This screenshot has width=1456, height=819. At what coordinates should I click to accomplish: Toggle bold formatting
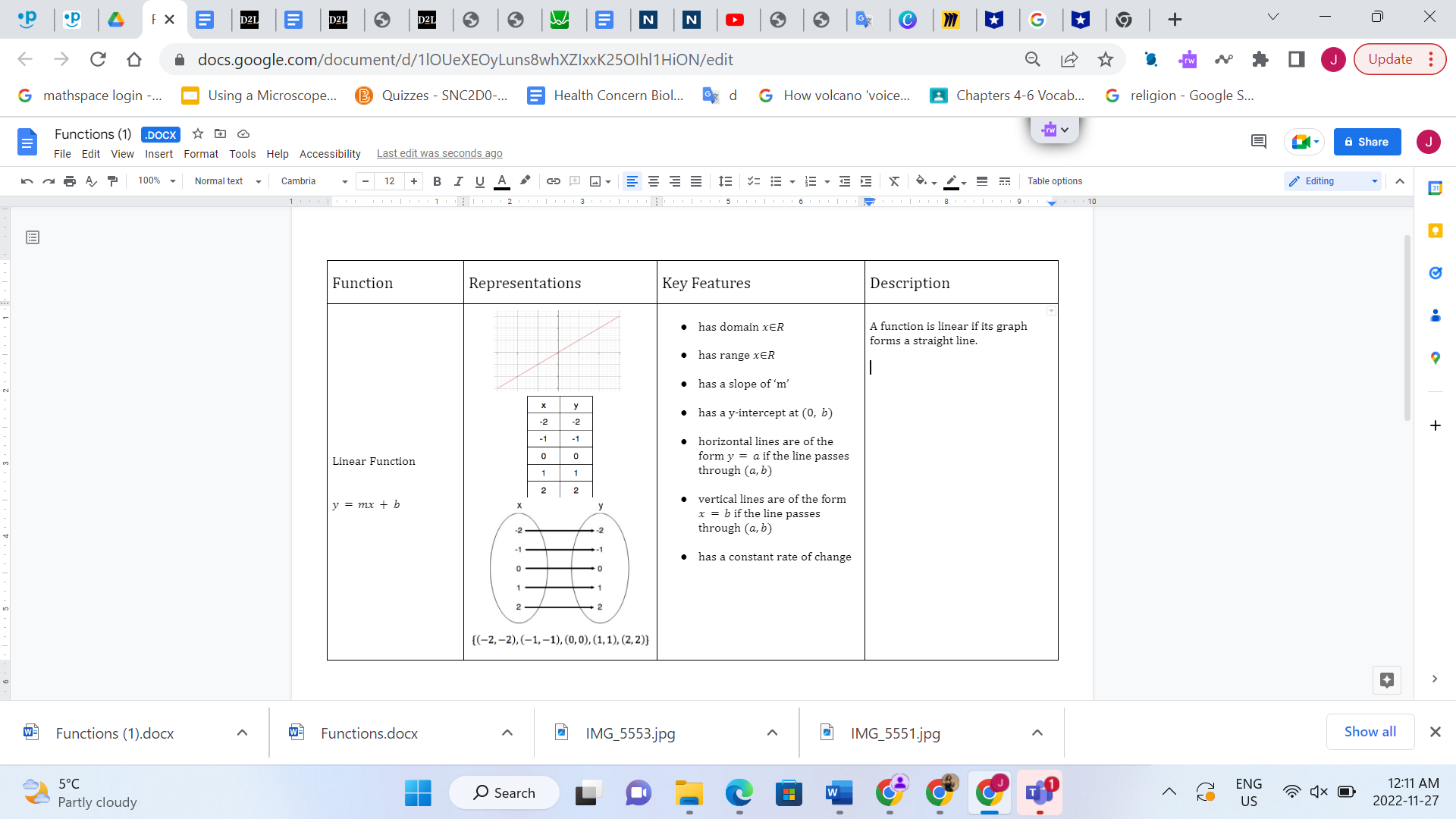pos(438,181)
